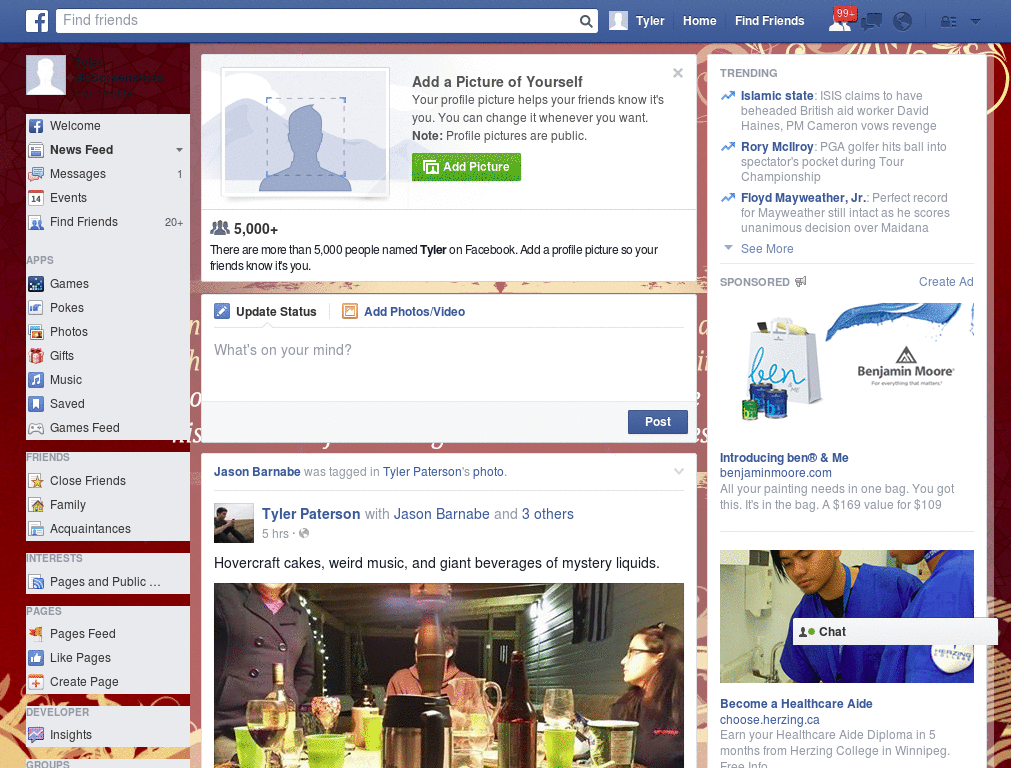Open the Games app icon

point(36,284)
